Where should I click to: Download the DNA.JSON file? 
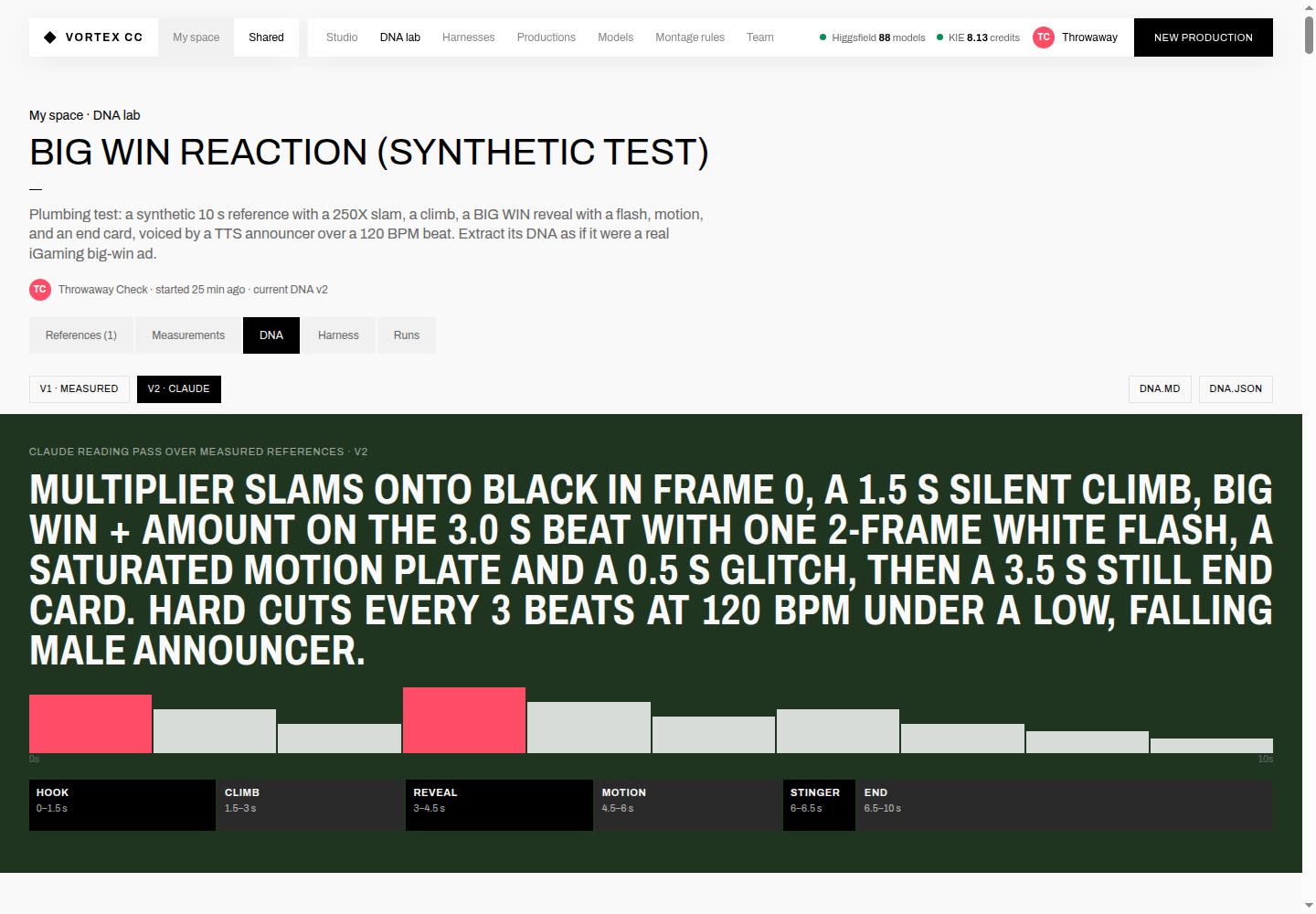click(1236, 388)
